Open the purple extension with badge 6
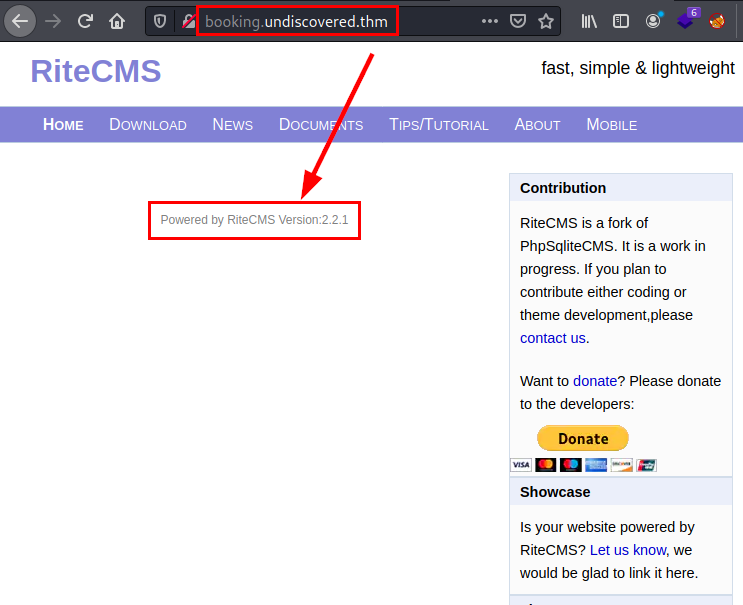743x605 pixels. (688, 19)
